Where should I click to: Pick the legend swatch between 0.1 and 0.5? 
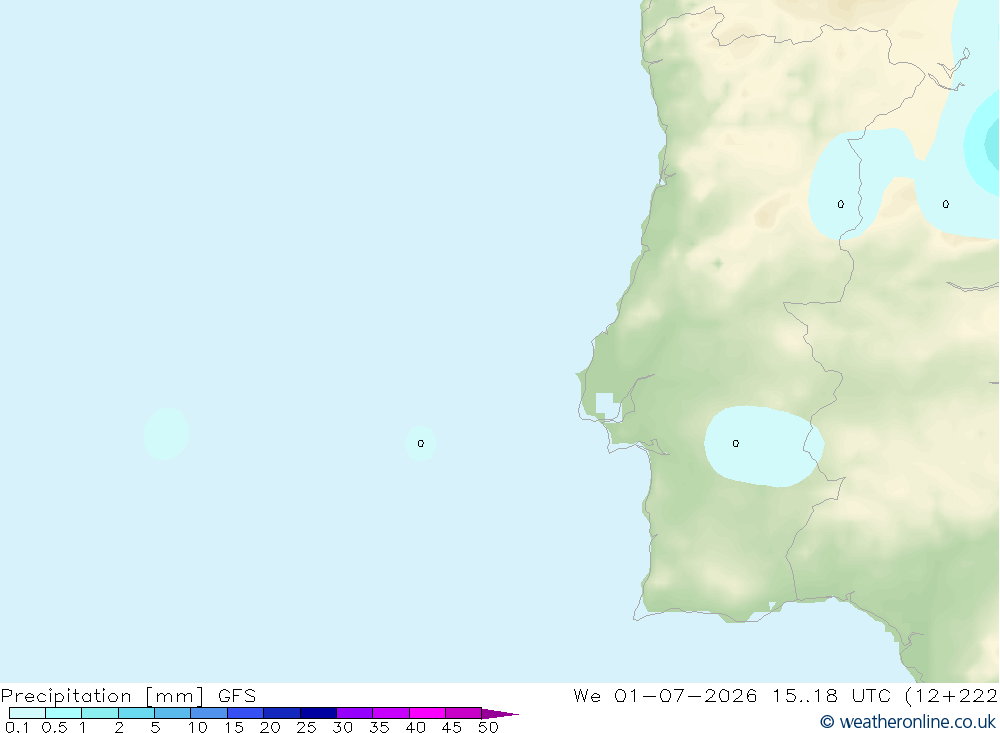pos(27,713)
